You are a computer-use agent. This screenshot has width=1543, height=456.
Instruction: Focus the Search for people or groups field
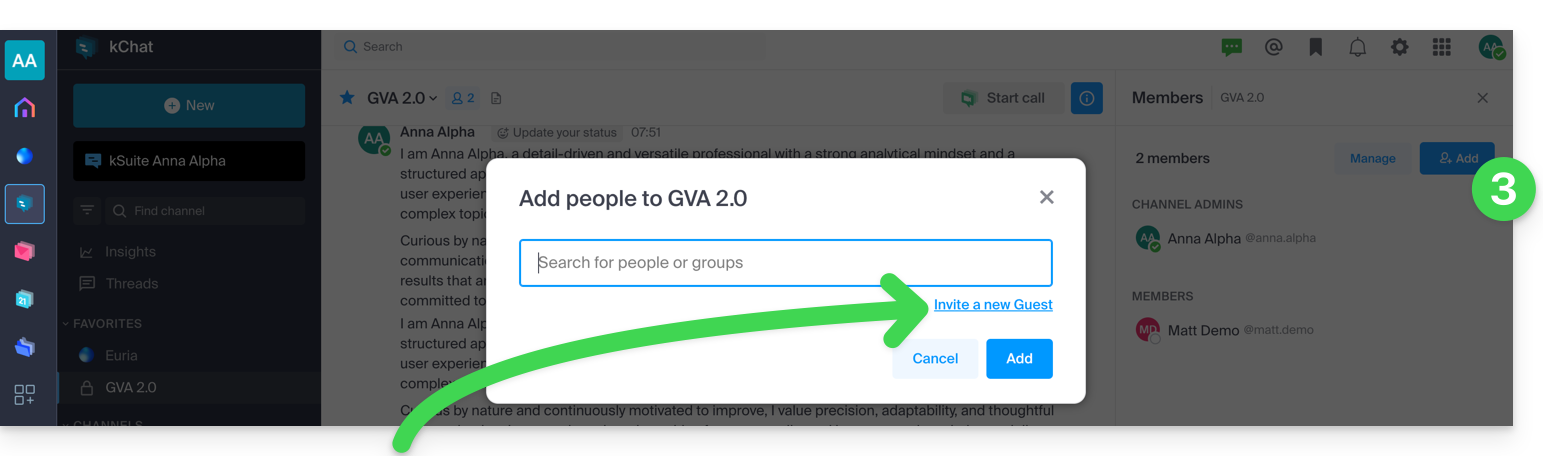point(785,263)
